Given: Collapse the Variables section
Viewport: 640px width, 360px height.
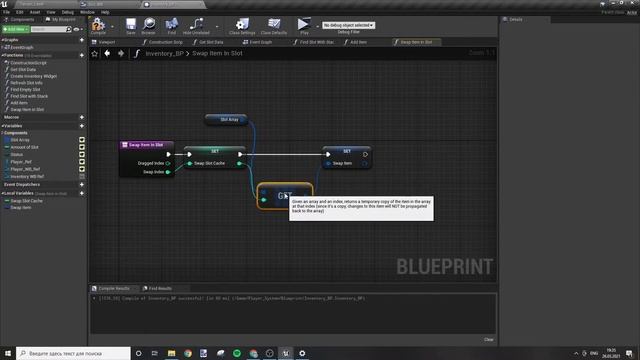Looking at the screenshot, I should pyautogui.click(x=2, y=126).
